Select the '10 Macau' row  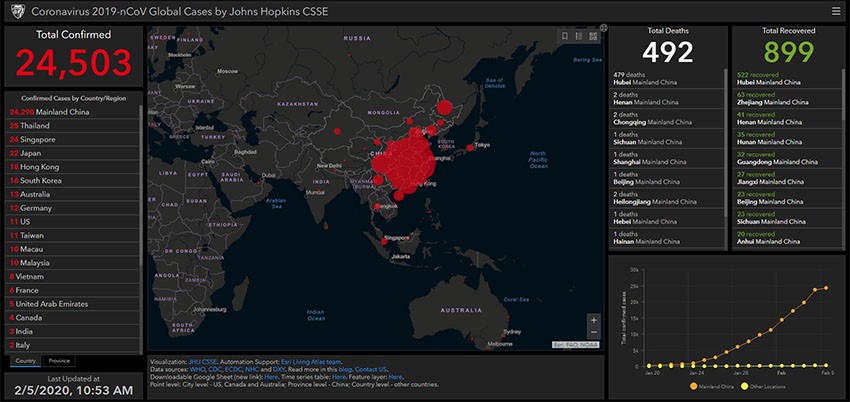click(73, 249)
